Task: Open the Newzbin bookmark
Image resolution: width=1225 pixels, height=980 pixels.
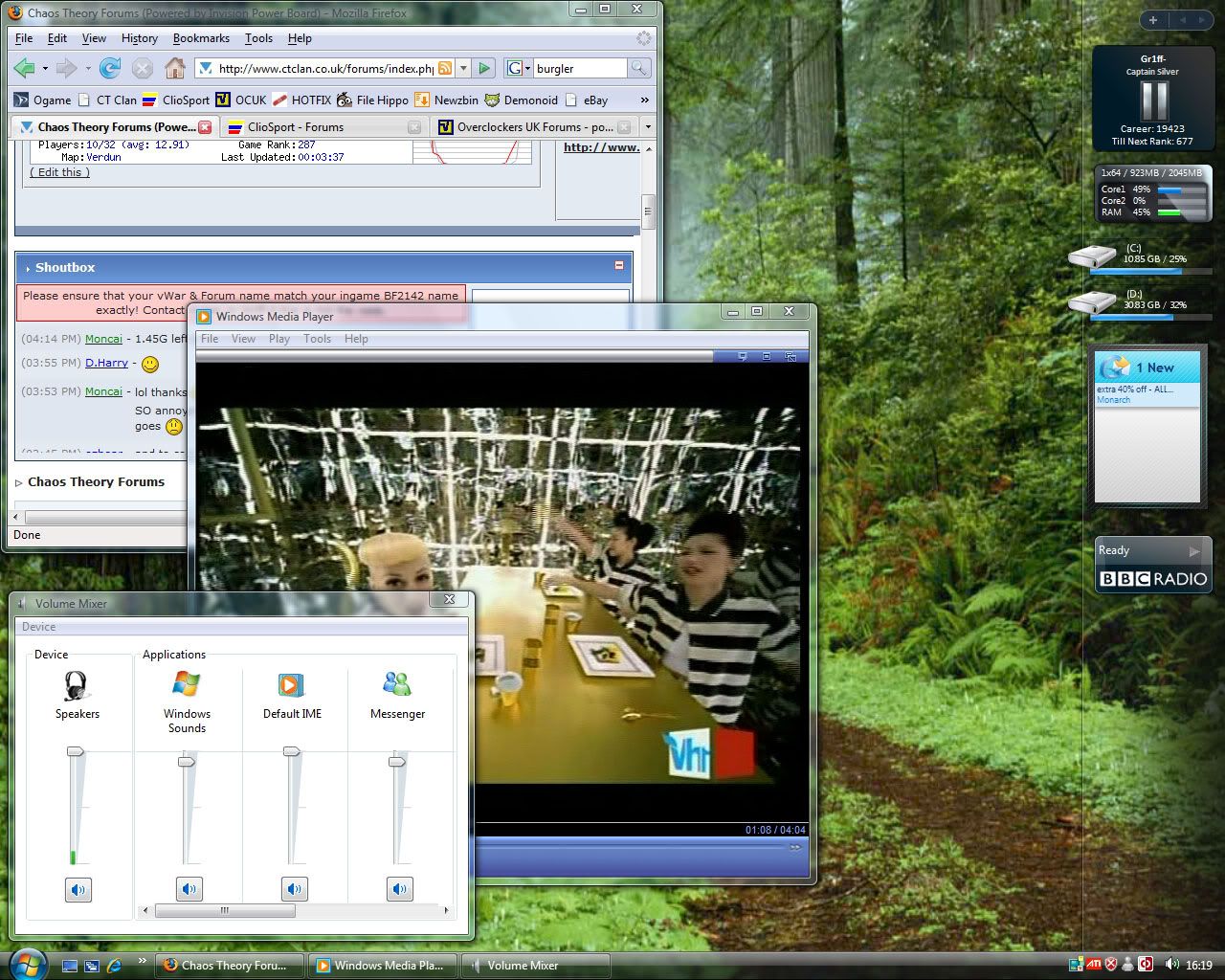Action: (446, 100)
